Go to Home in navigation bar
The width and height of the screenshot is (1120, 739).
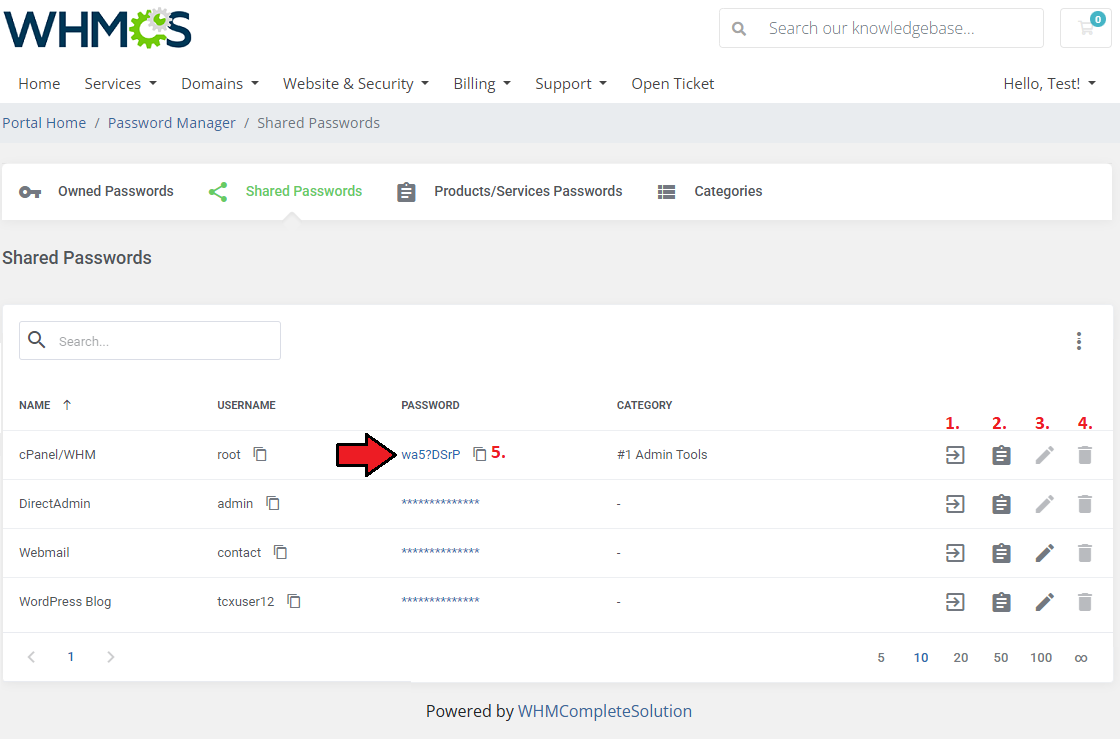point(39,84)
